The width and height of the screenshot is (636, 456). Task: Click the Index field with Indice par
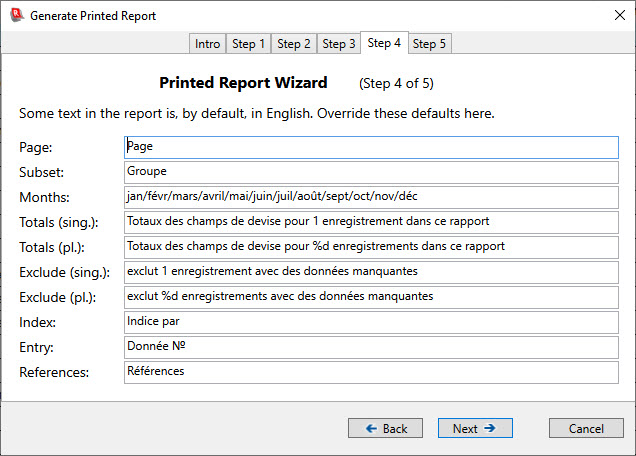[x=371, y=322]
